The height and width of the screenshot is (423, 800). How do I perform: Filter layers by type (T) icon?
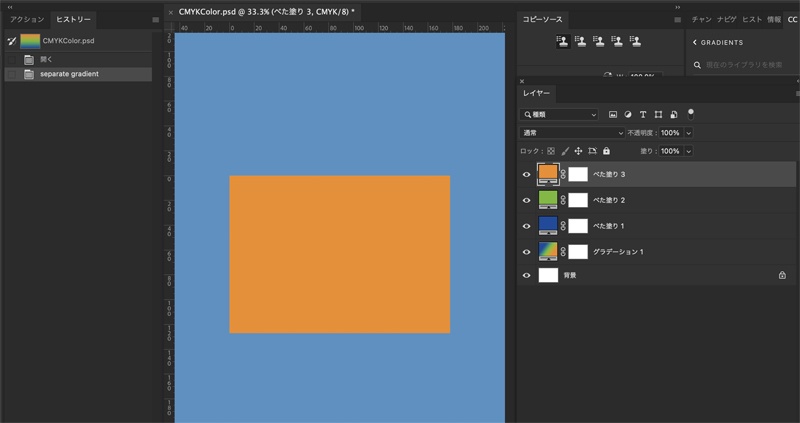point(643,115)
